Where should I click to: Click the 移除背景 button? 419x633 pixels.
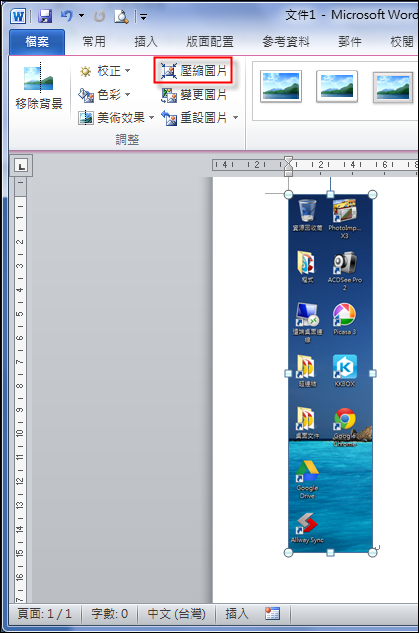39,87
